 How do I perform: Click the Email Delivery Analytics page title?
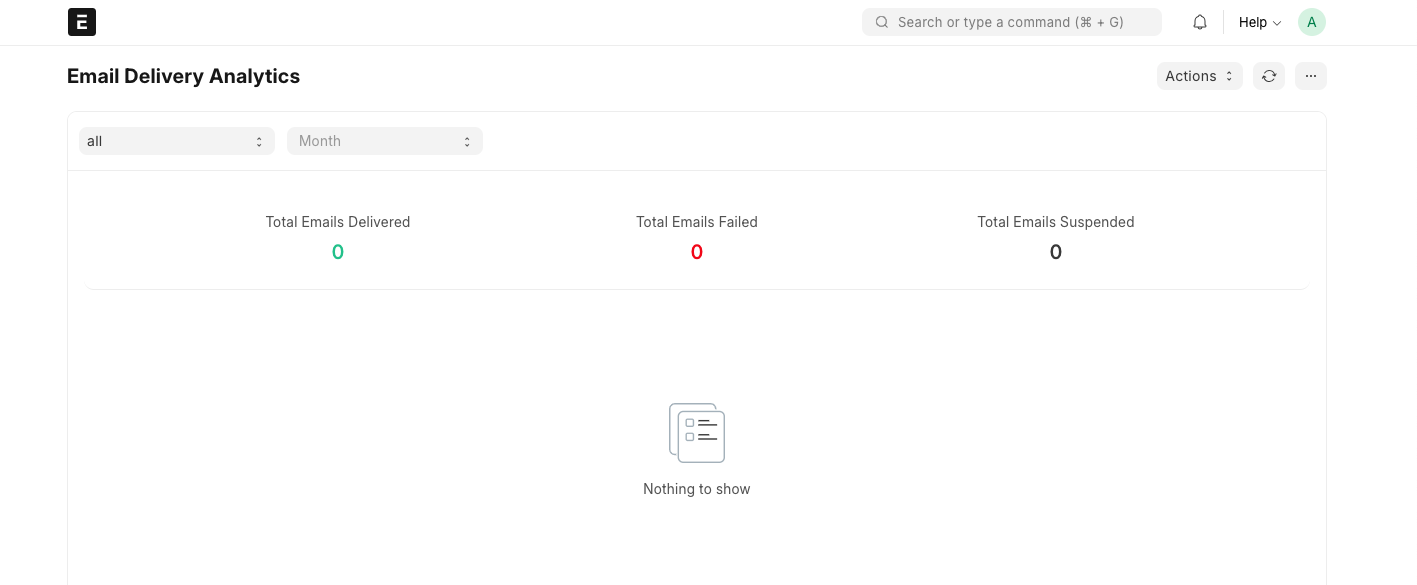tap(183, 76)
